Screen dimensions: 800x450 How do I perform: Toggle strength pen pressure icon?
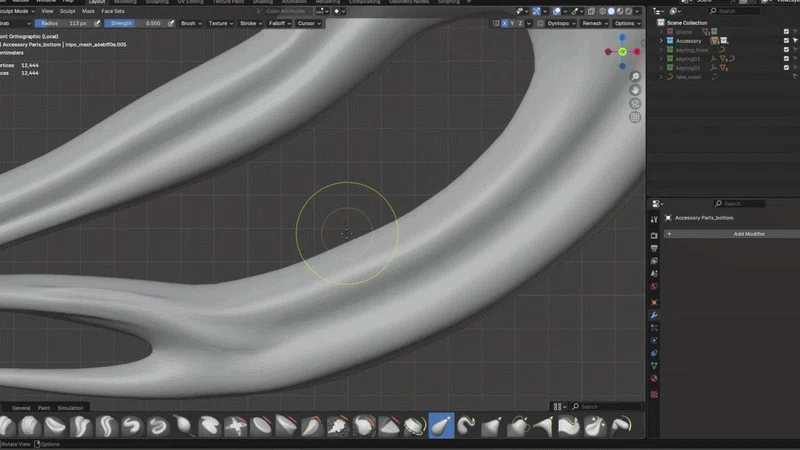click(171, 23)
